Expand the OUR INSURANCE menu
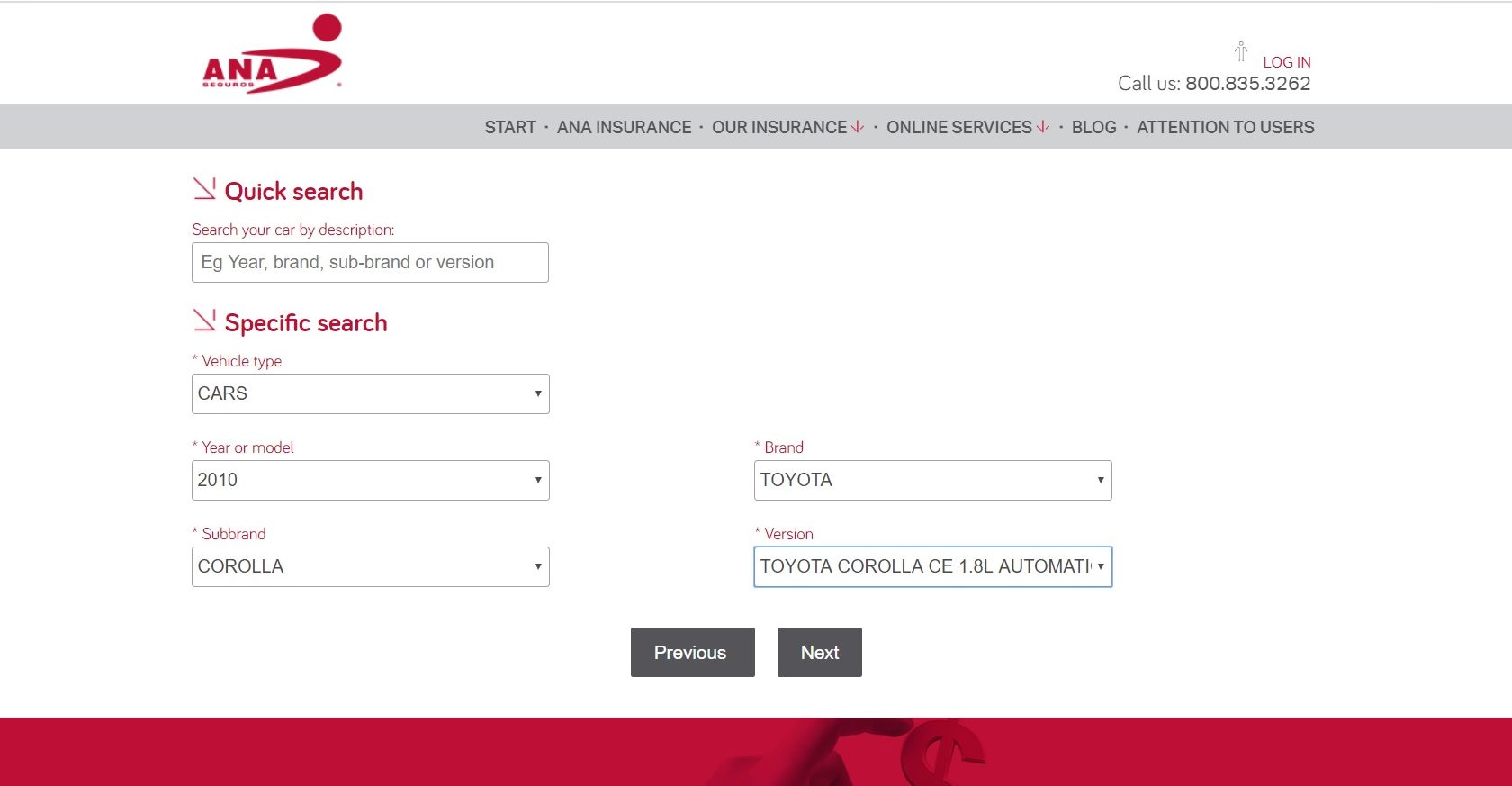The height and width of the screenshot is (786, 1512). [x=779, y=127]
